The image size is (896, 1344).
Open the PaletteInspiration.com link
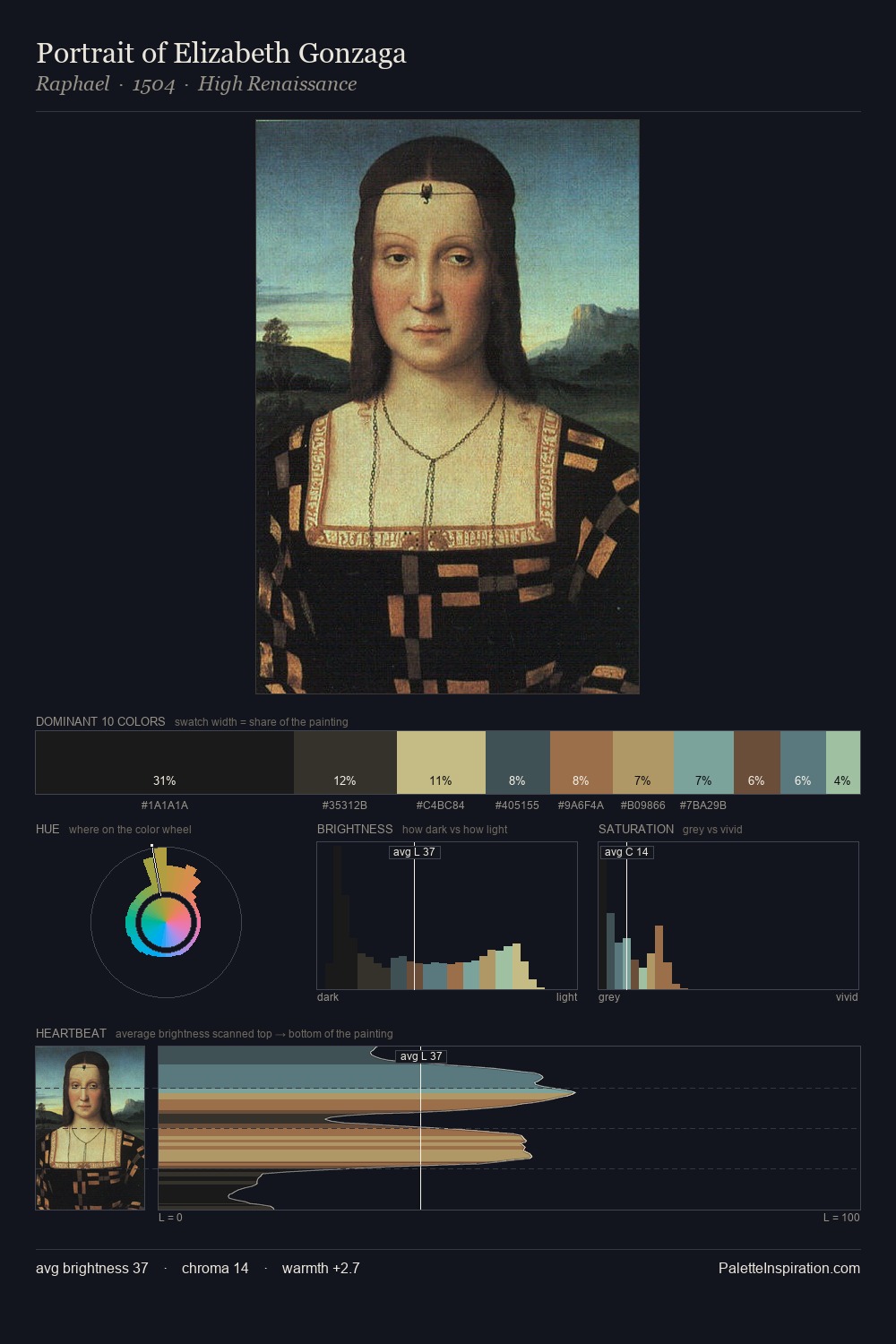789,1269
